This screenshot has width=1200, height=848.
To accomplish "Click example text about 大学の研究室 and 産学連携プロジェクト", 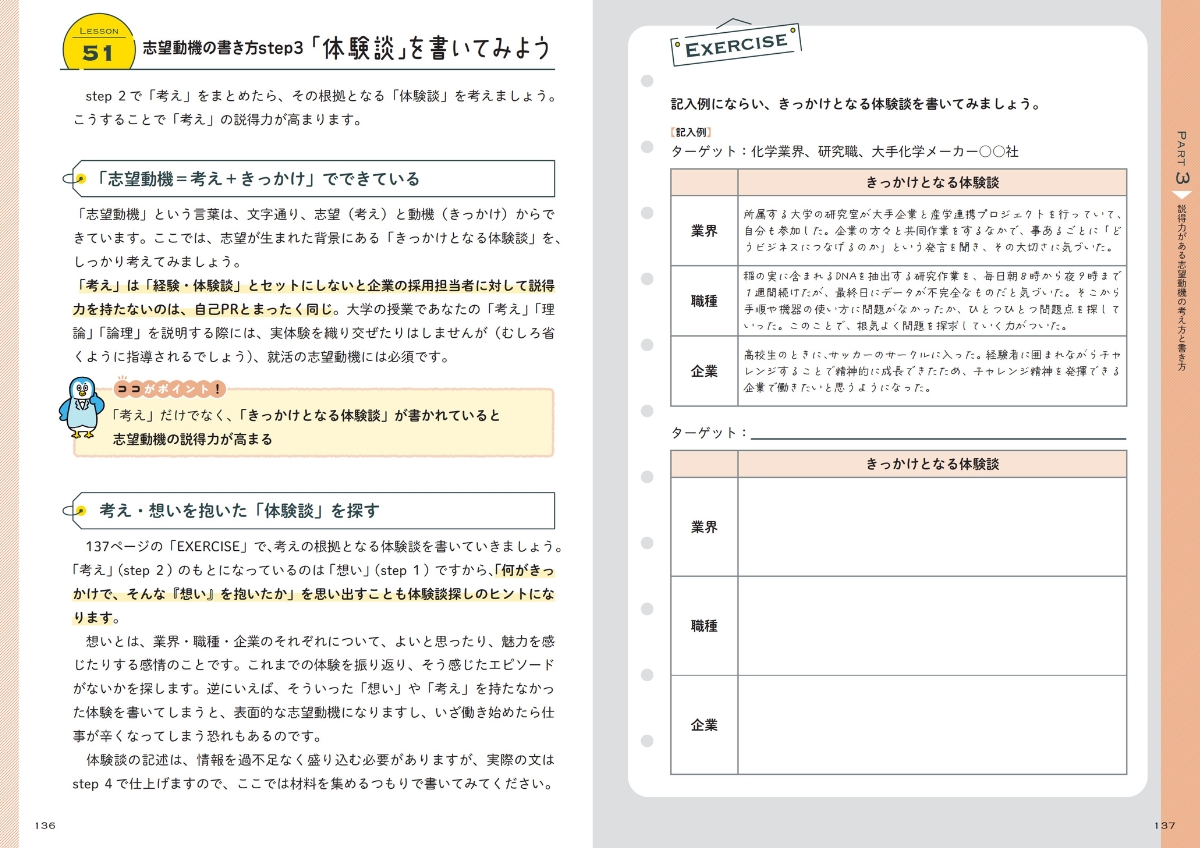I will click(932, 230).
